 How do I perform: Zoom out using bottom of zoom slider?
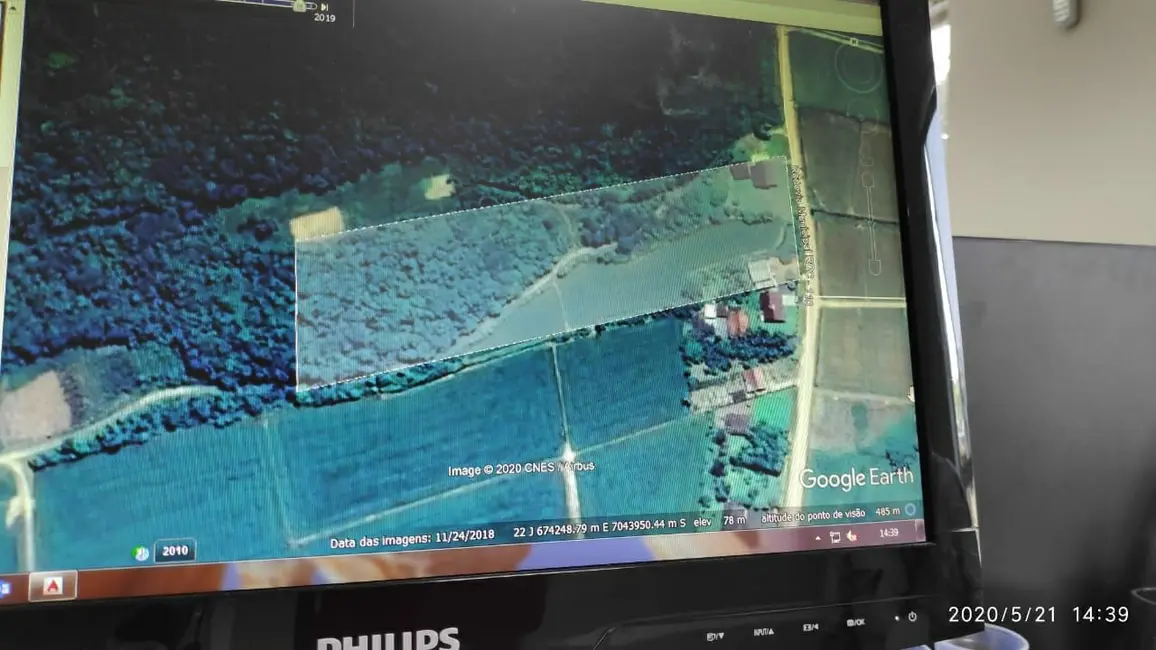click(874, 268)
